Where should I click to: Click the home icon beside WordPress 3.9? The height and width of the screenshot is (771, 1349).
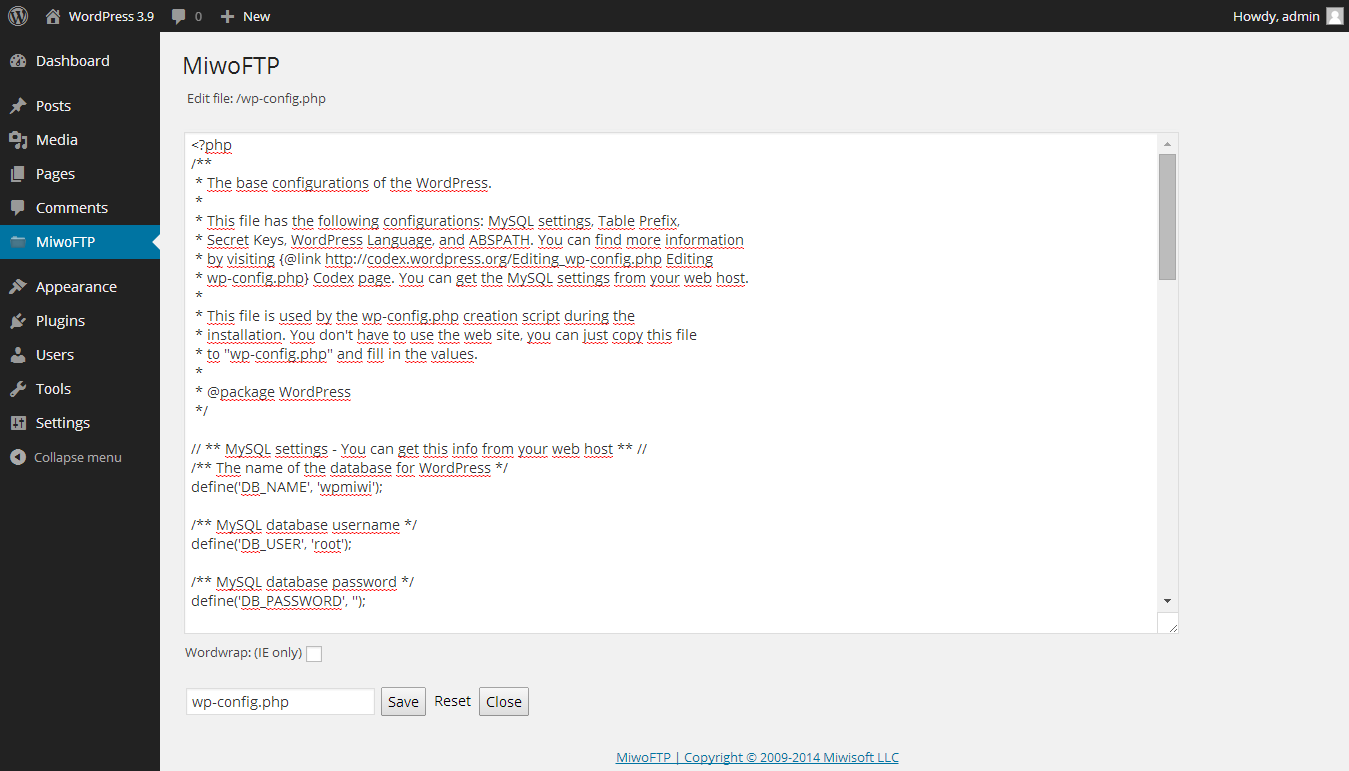pos(53,16)
